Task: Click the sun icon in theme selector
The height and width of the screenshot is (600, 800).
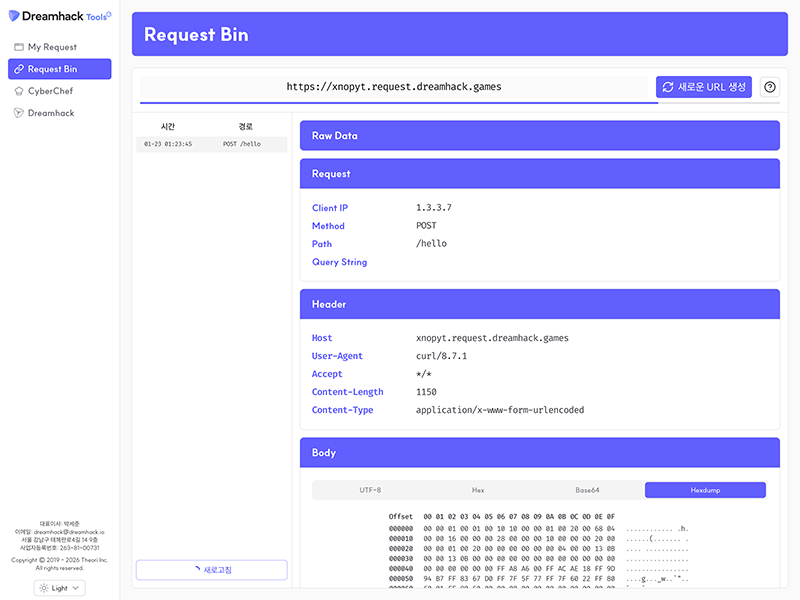Action: (x=44, y=588)
